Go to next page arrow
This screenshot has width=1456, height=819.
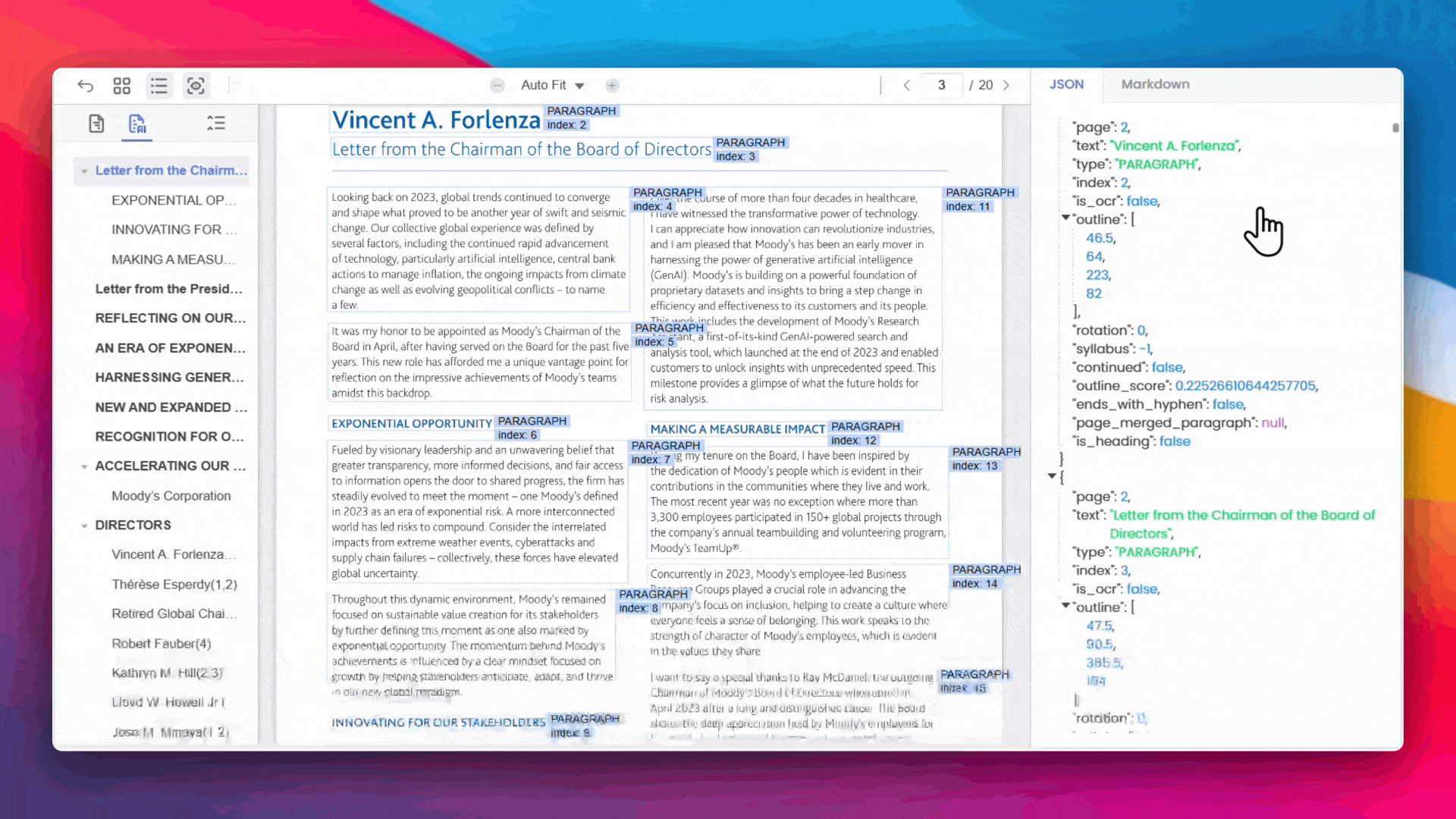point(1006,86)
